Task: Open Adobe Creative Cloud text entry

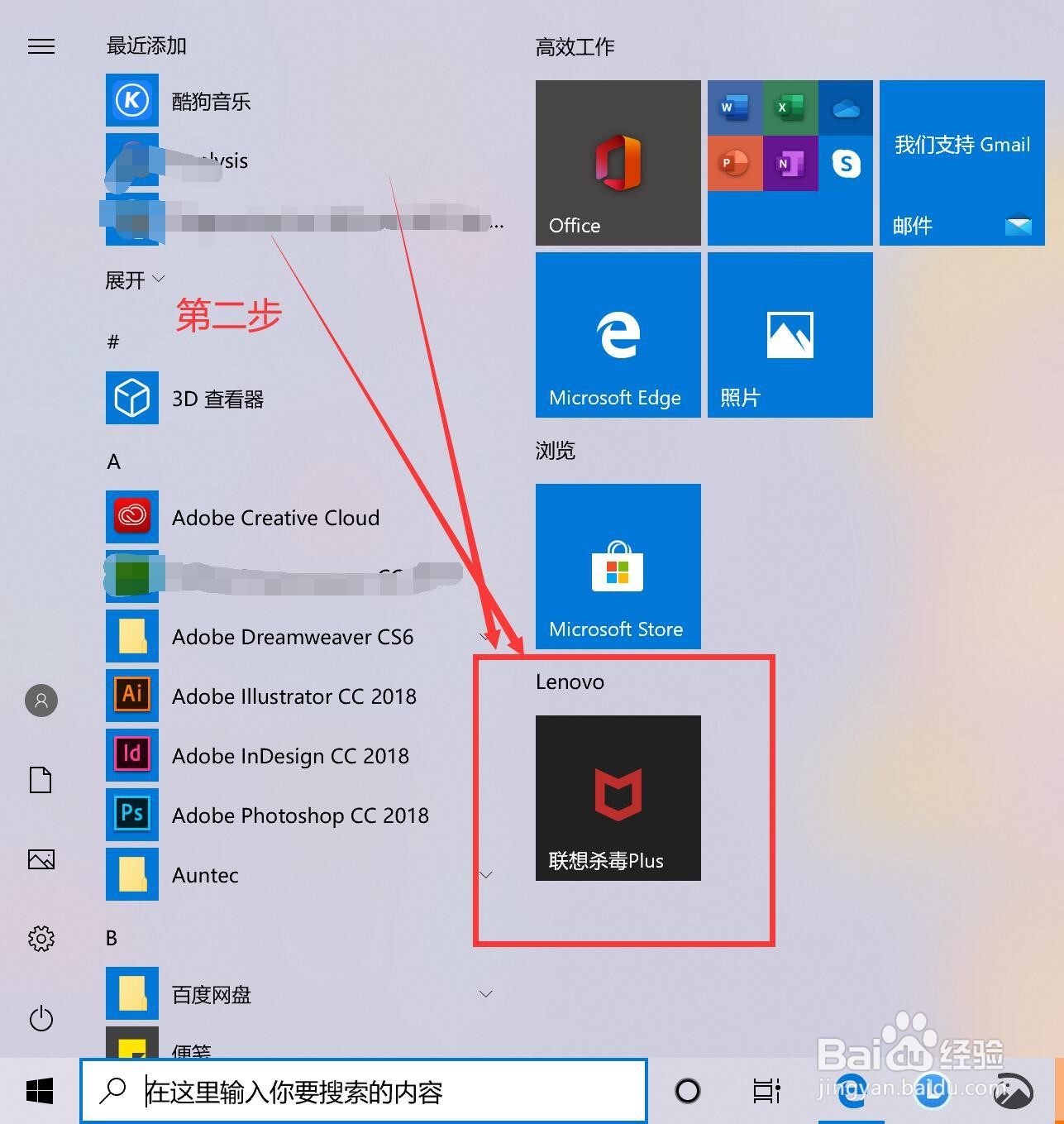Action: click(275, 518)
